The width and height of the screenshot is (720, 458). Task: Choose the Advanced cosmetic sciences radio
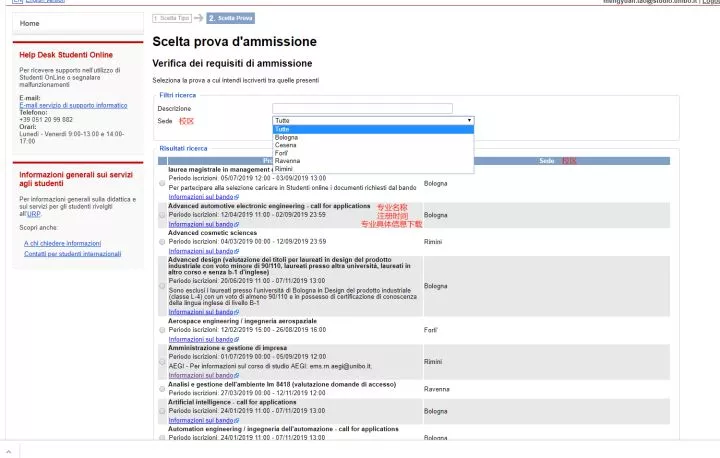162,242
